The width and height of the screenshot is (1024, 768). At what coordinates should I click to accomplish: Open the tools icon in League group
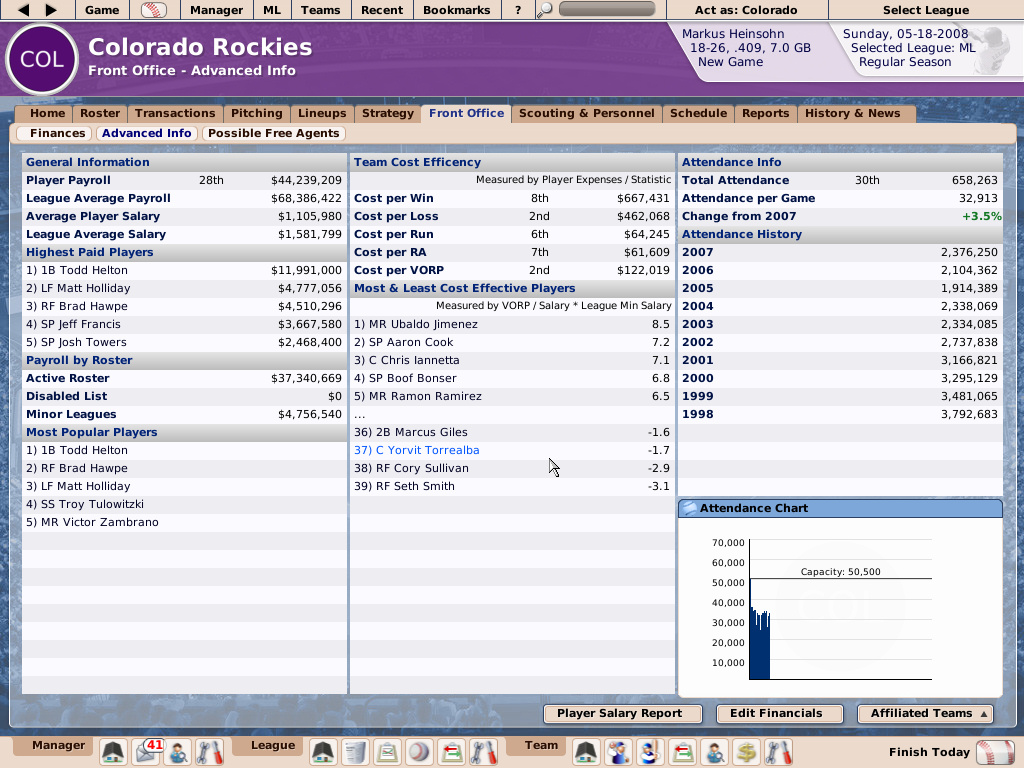coord(484,752)
